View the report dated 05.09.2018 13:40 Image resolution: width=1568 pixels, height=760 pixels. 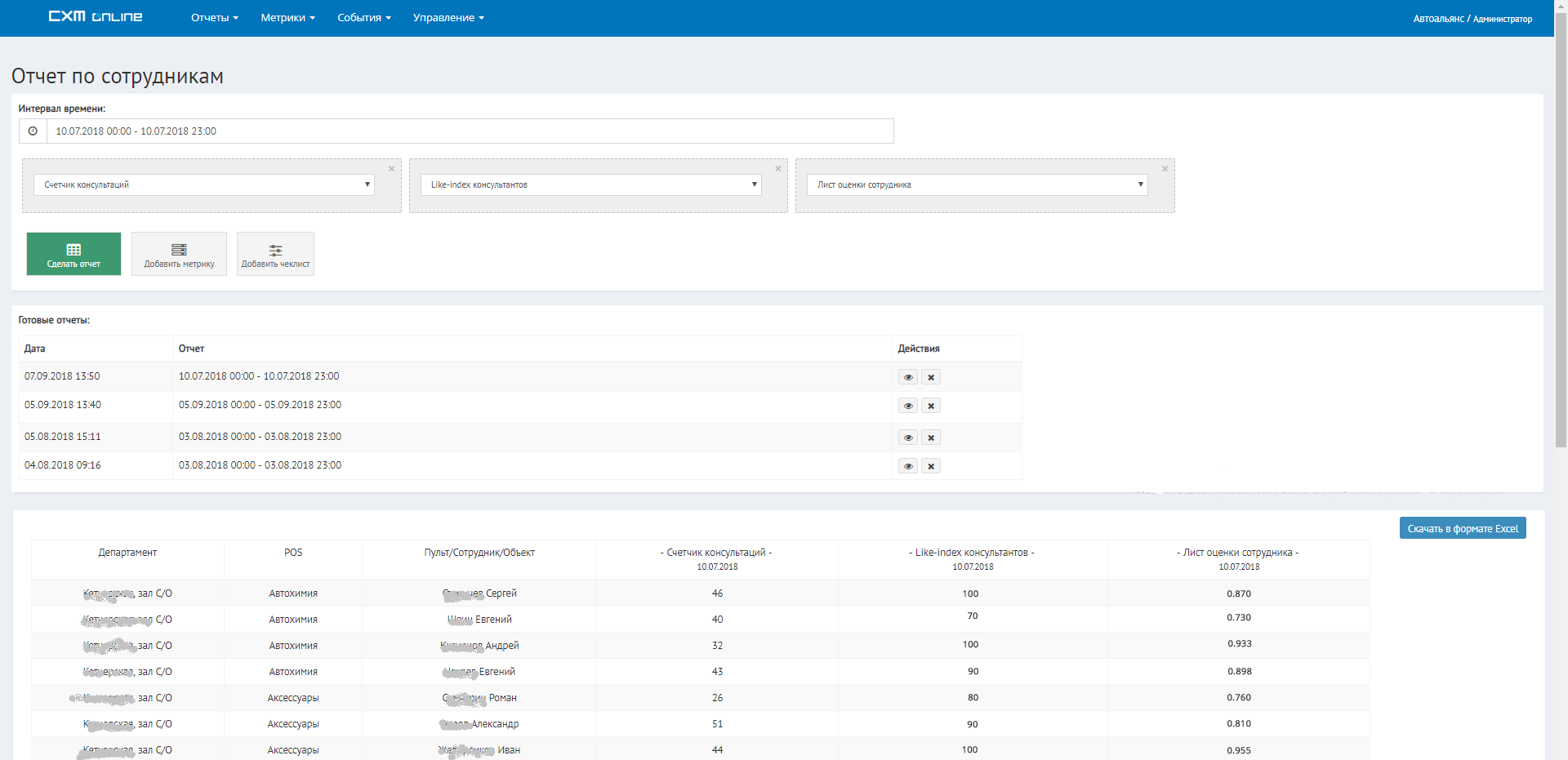pos(907,406)
